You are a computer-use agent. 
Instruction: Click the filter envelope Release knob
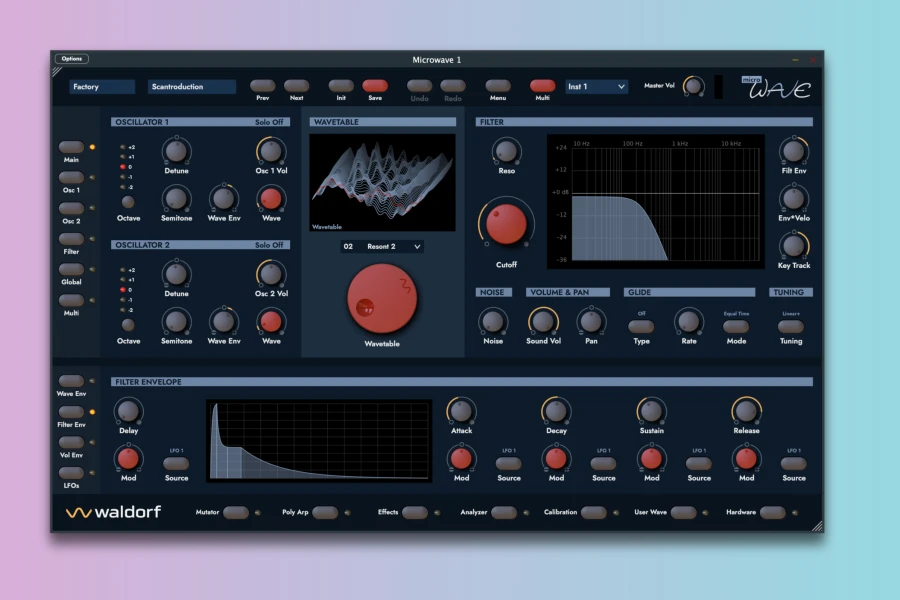coord(746,411)
